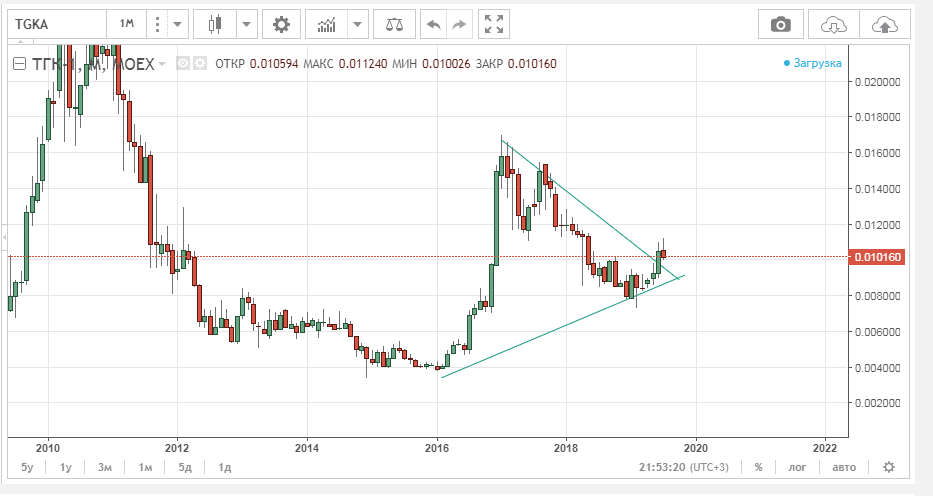The height and width of the screenshot is (496, 933).
Task: Select the 1y time range
Action: (x=65, y=467)
